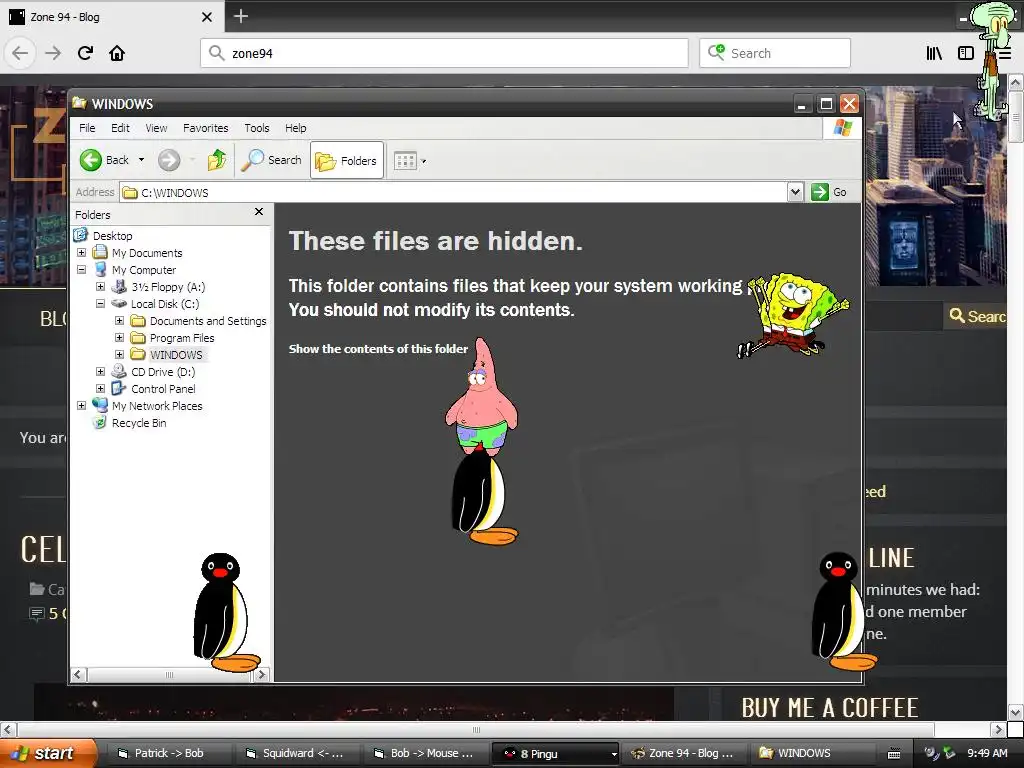This screenshot has width=1024, height=768.
Task: Click the address field showing C:\WINDOWS
Action: coord(455,193)
